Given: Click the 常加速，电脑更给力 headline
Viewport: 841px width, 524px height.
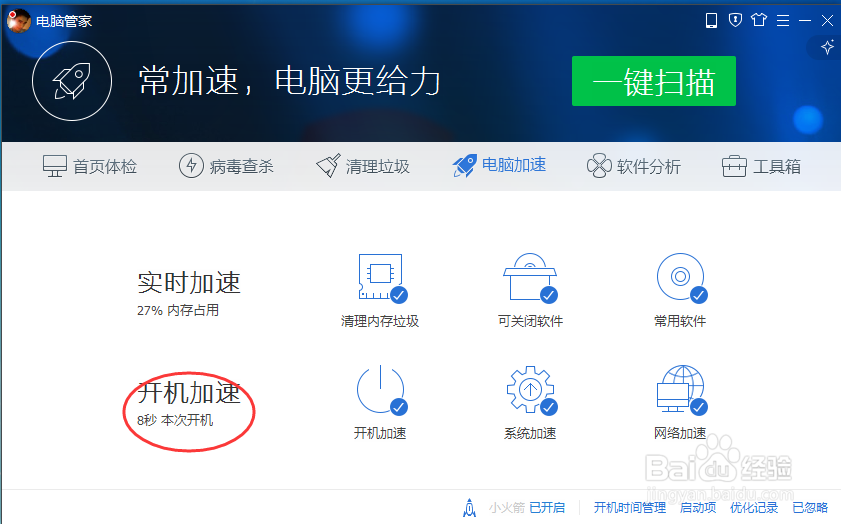Looking at the screenshot, I should coord(290,81).
